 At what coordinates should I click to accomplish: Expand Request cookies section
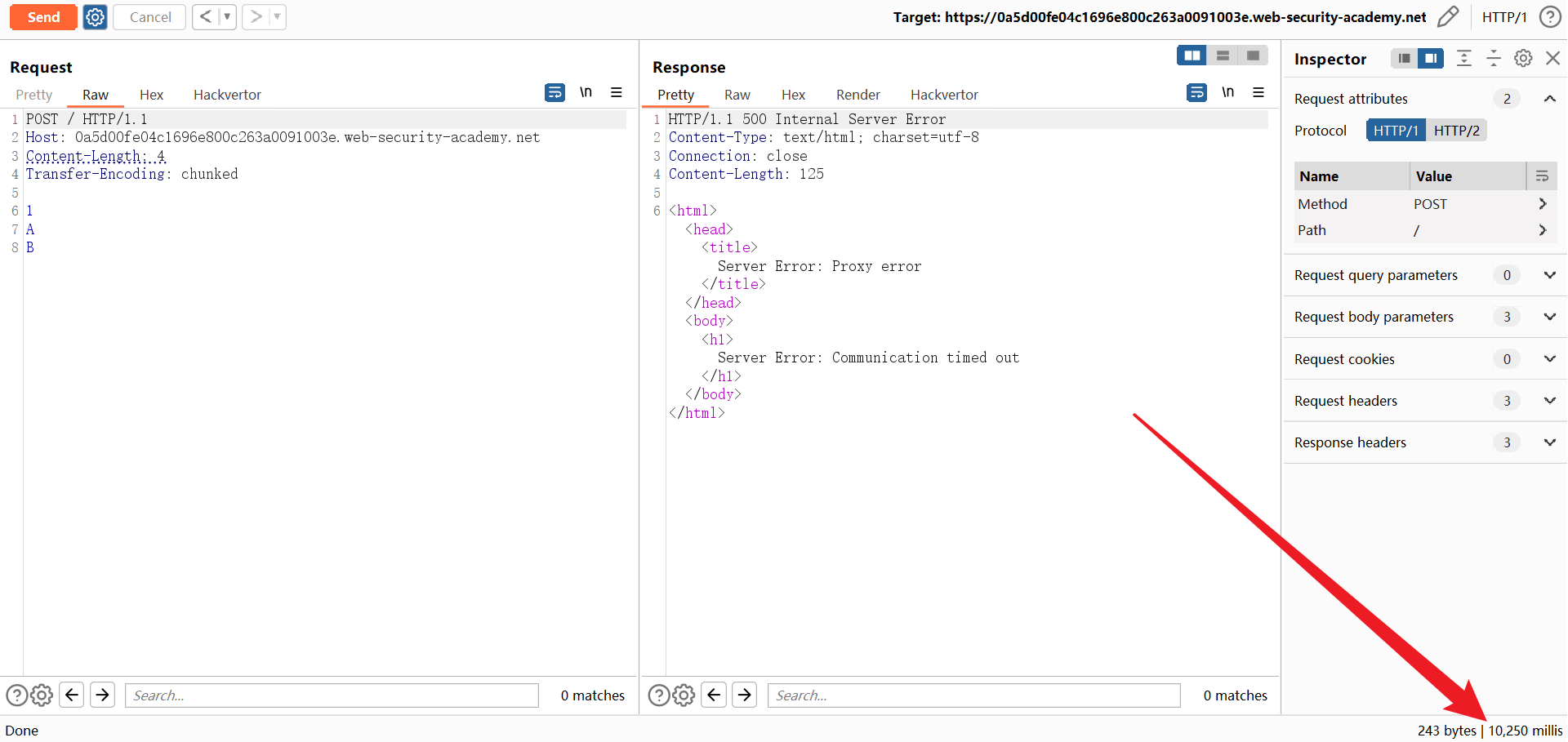click(x=1549, y=359)
